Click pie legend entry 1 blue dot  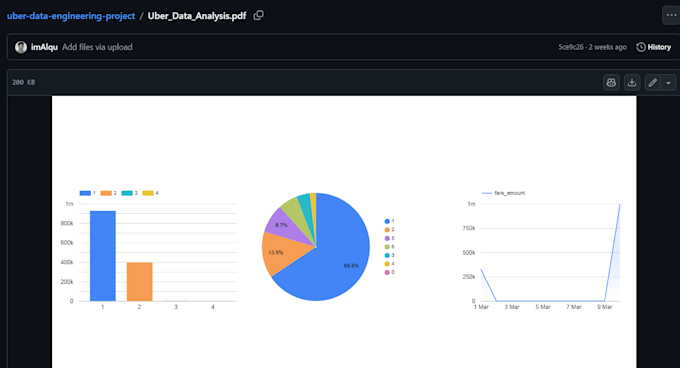click(387, 221)
